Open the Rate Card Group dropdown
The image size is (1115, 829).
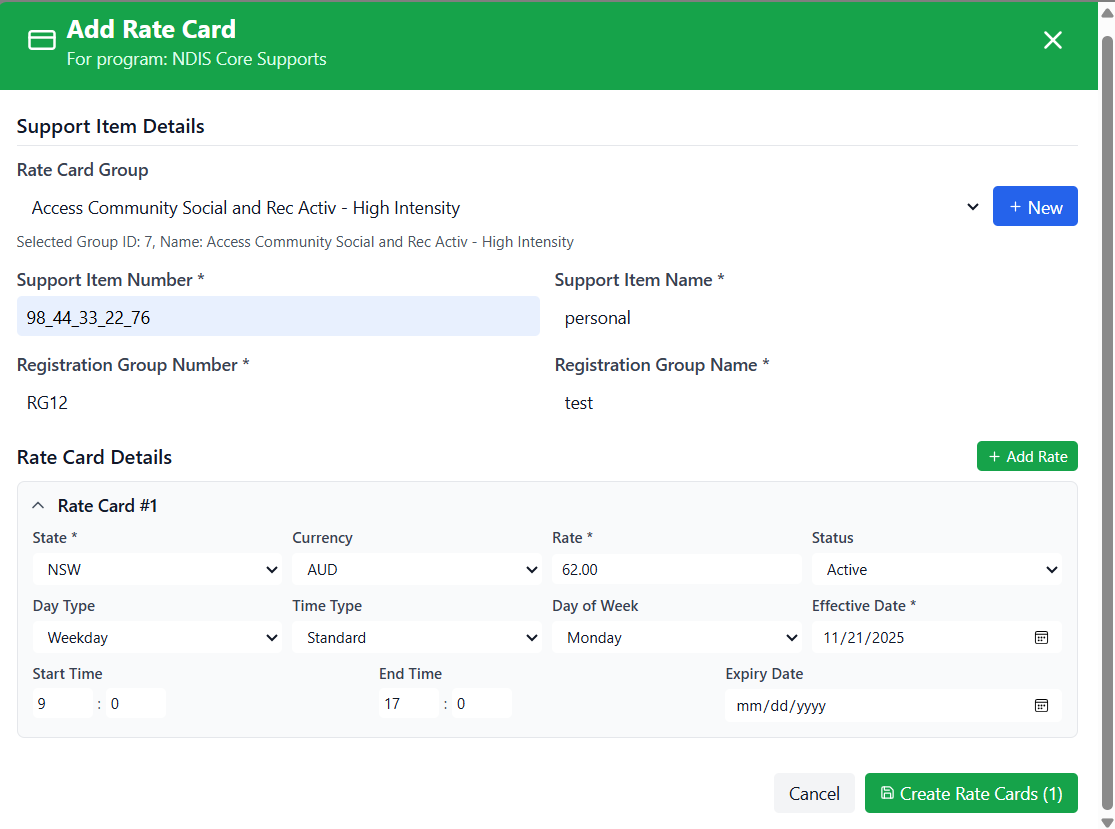coord(500,208)
